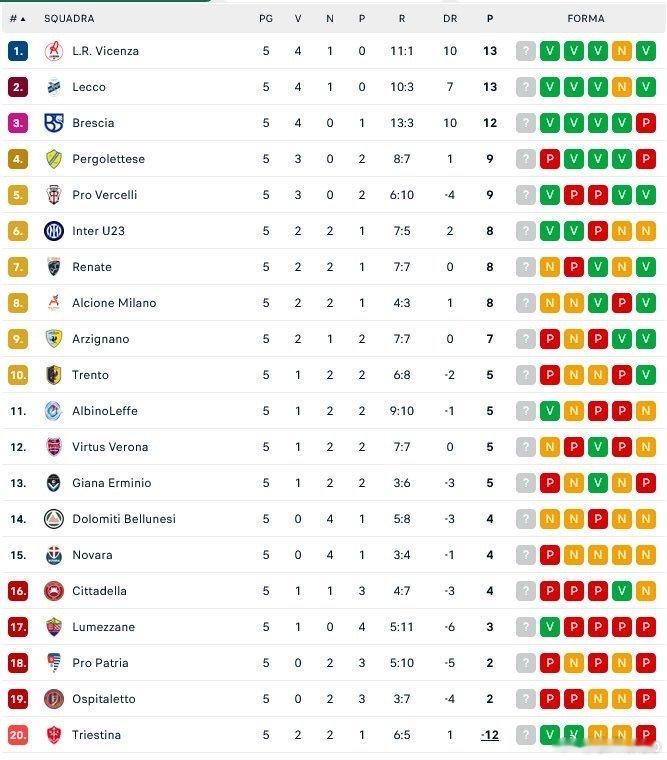Open the L.R. Vicenza team crest
The image size is (667, 760).
tap(54, 51)
